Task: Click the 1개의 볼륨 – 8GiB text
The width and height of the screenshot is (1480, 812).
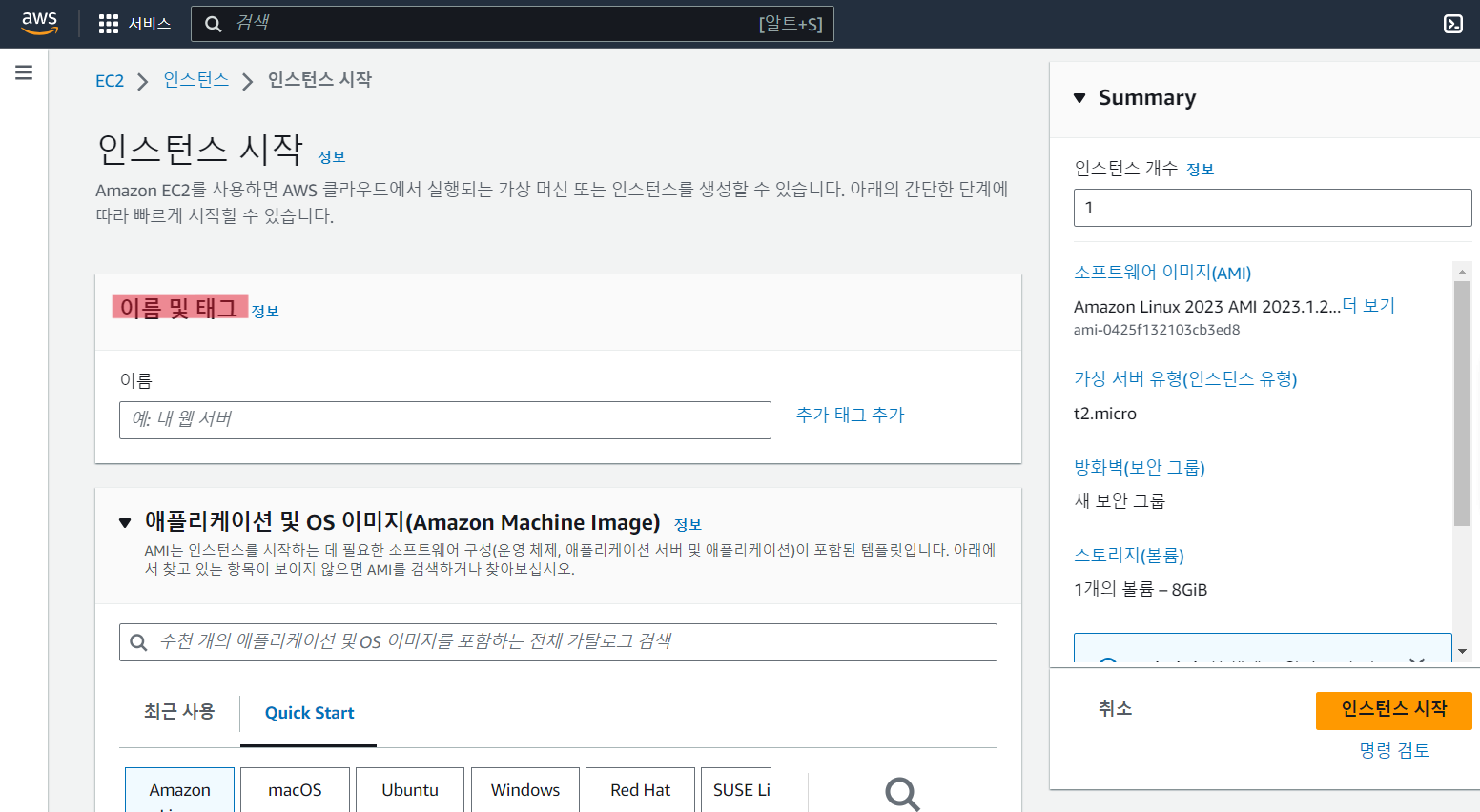Action: pyautogui.click(x=1141, y=590)
